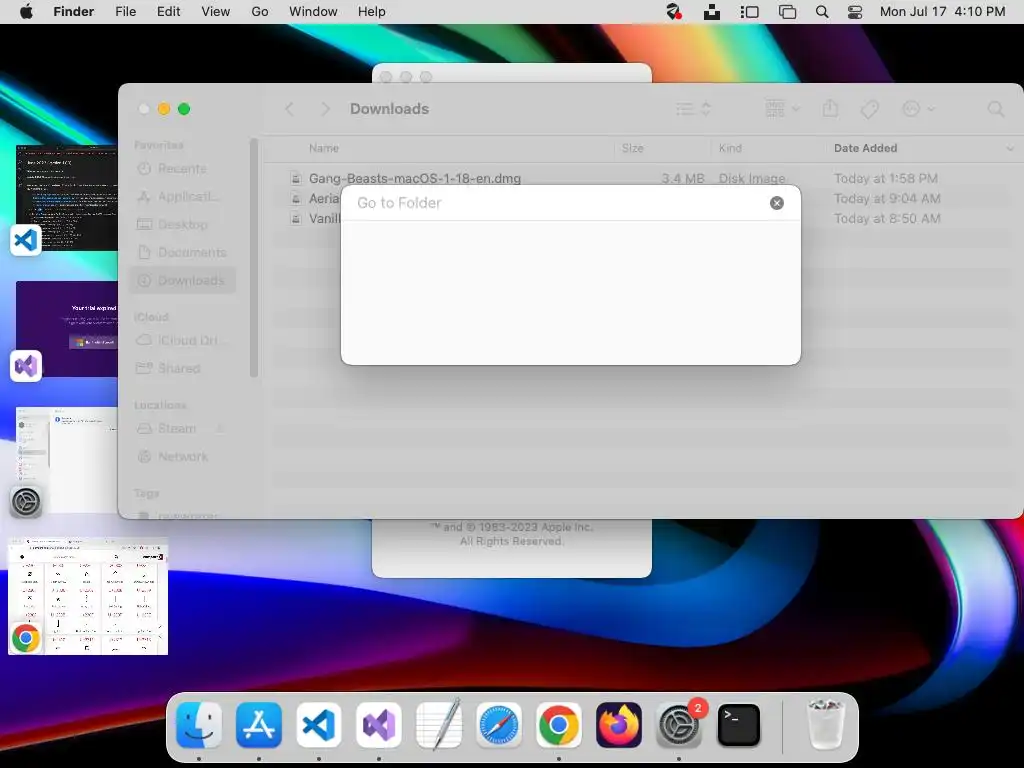Viewport: 1024px width, 768px height.
Task: Click the Stage Manager menu bar icon
Action: (749, 12)
